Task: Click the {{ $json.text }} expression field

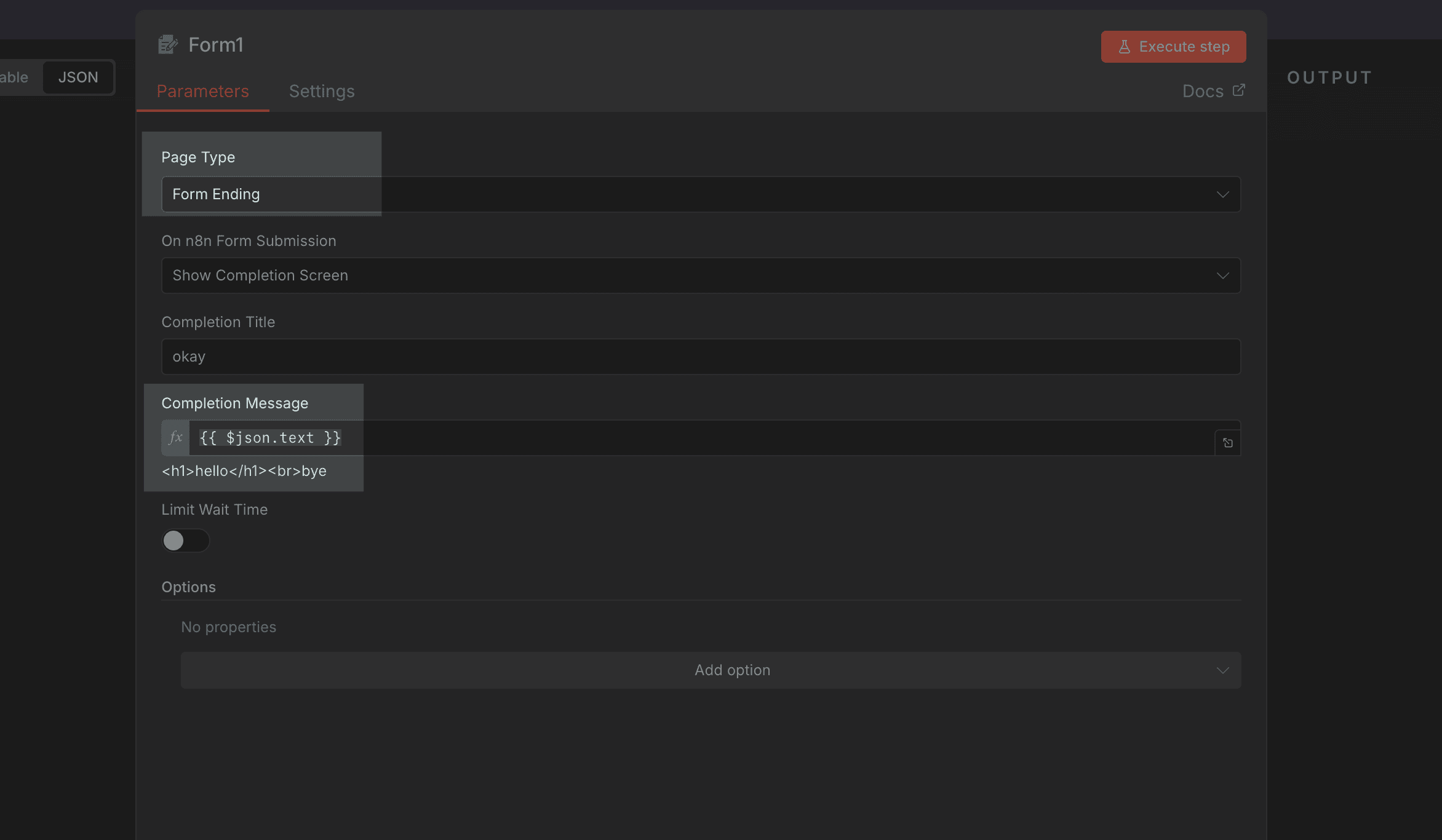Action: pyautogui.click(x=270, y=437)
